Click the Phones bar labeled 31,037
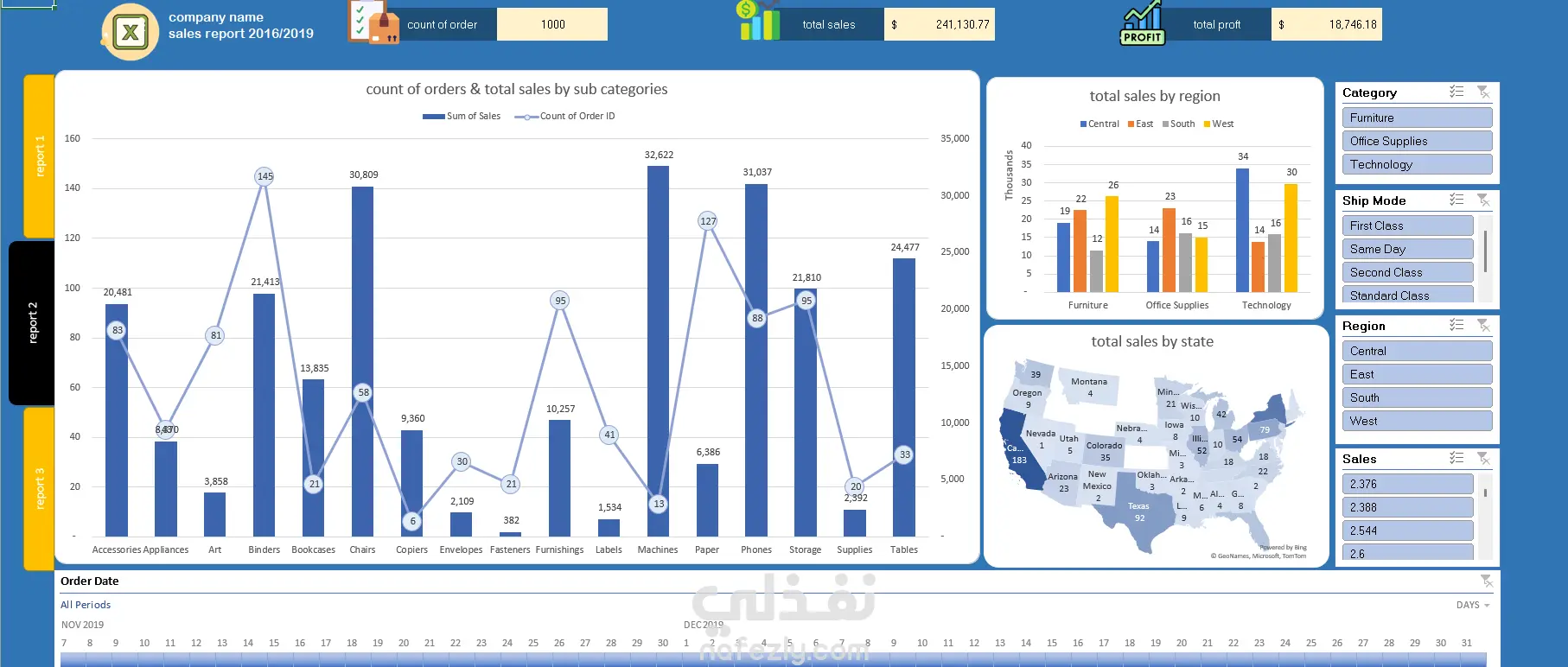The image size is (1568, 667). click(x=756, y=360)
